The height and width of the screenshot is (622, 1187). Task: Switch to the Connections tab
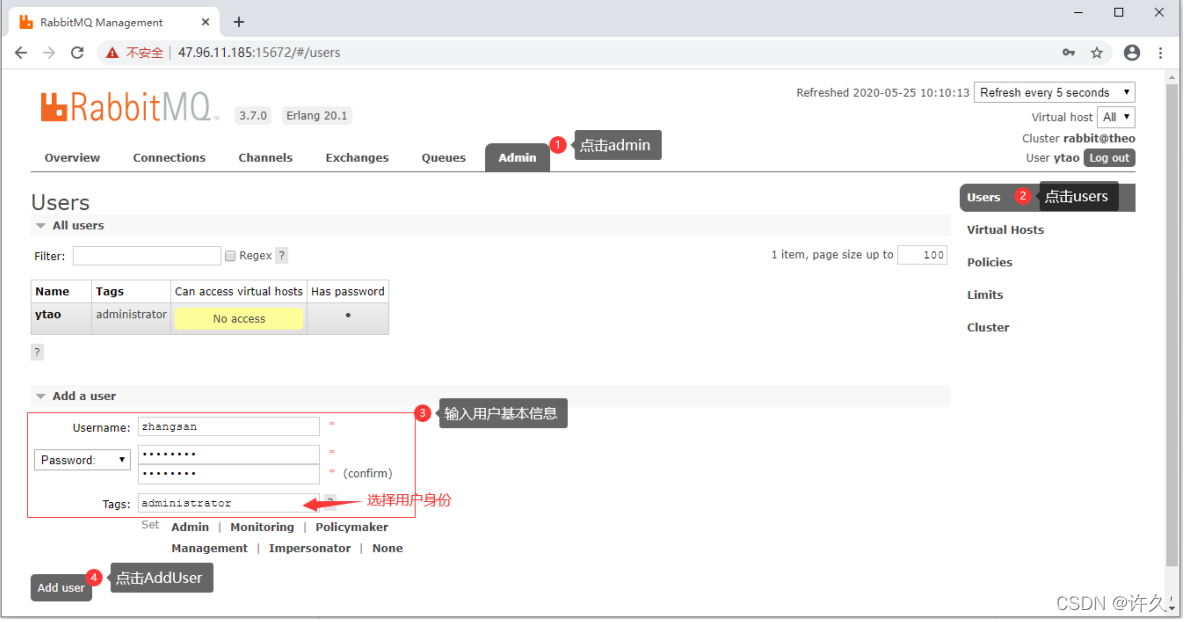(x=170, y=158)
